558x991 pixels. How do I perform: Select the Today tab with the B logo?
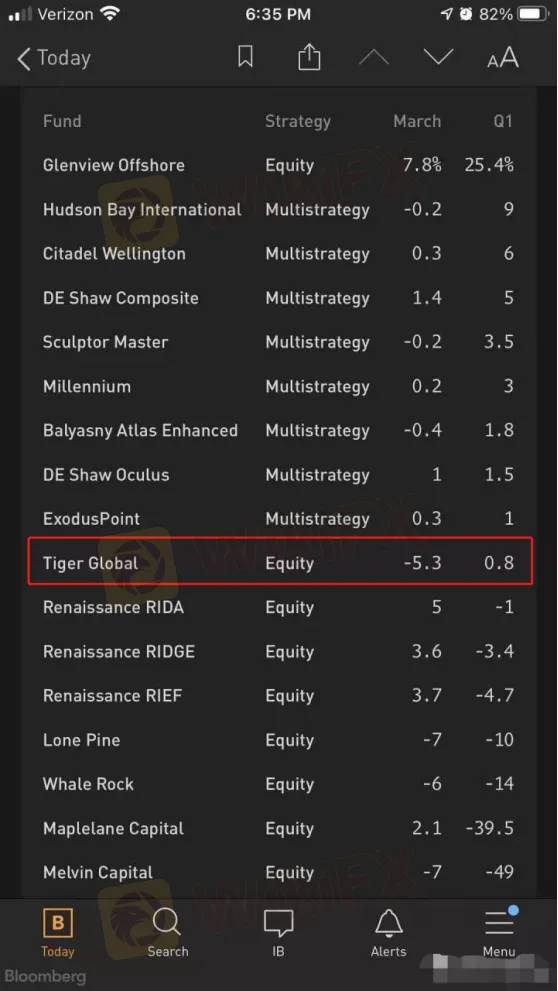click(58, 933)
